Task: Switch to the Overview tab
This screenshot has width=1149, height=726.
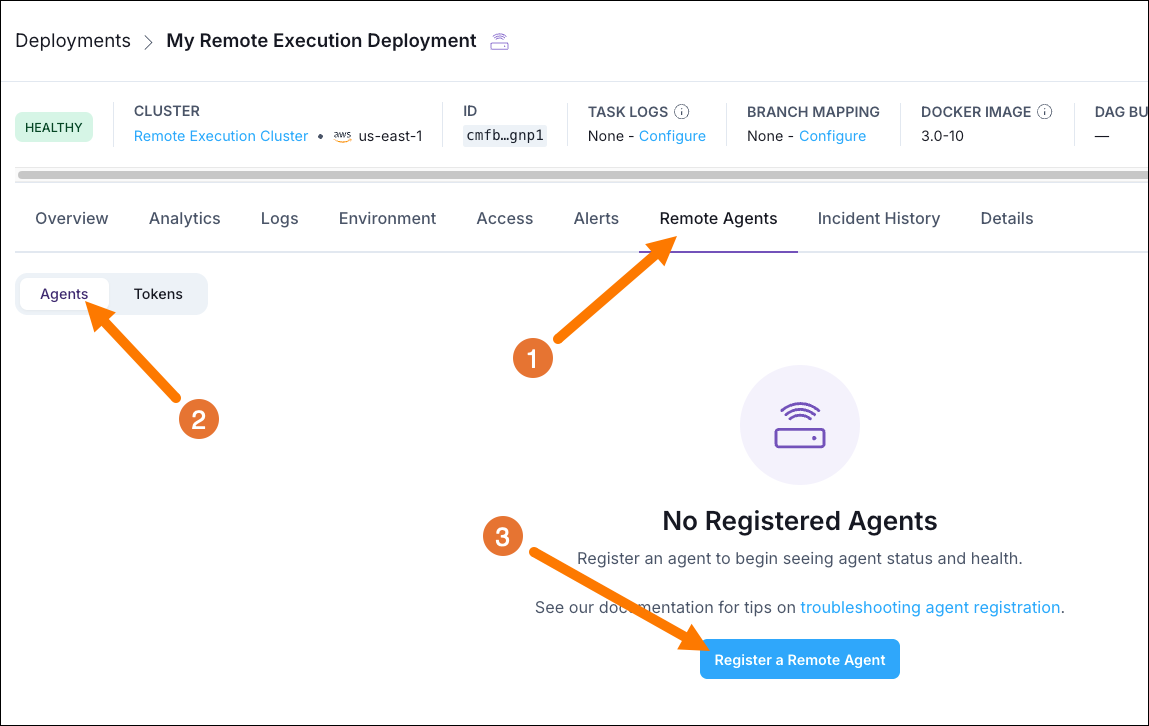Action: click(x=71, y=218)
